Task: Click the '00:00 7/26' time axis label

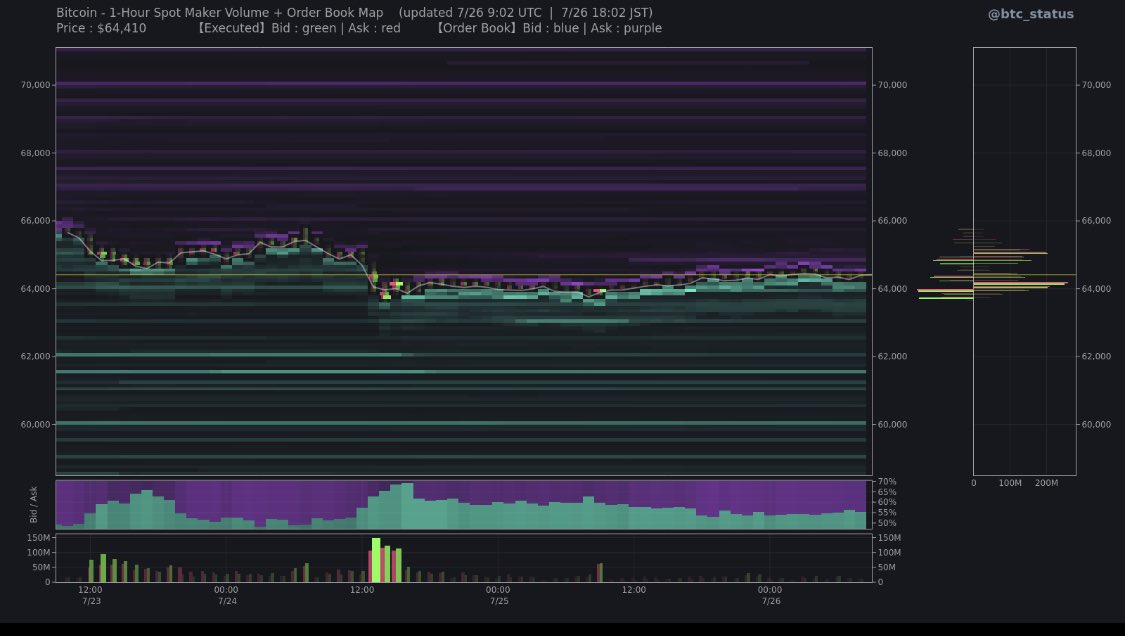Action: [771, 595]
